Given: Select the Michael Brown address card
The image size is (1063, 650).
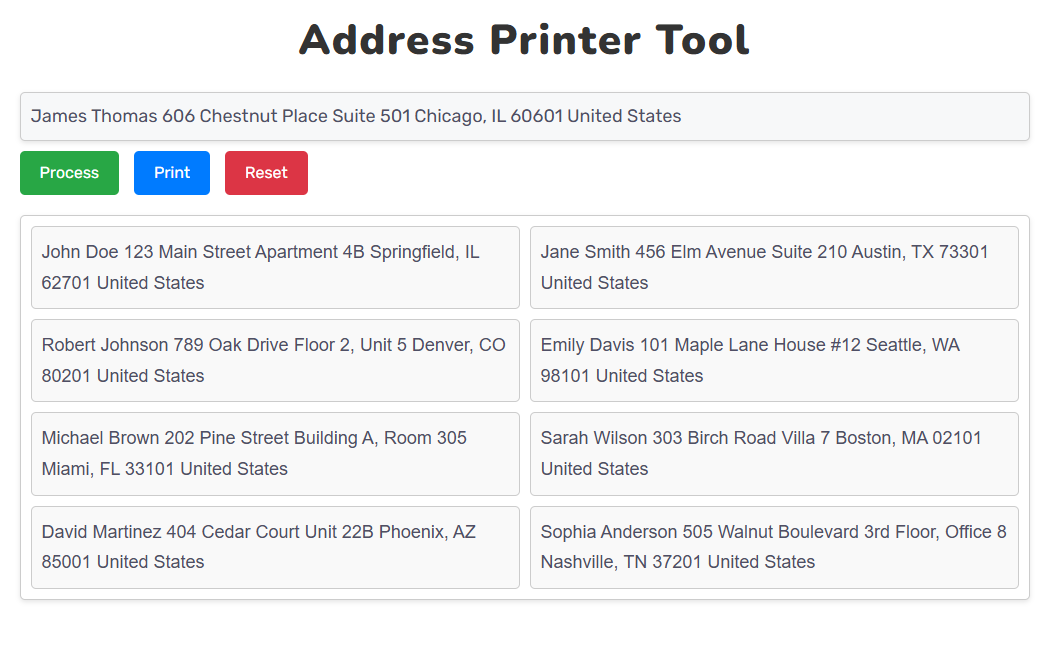Looking at the screenshot, I should click(275, 453).
